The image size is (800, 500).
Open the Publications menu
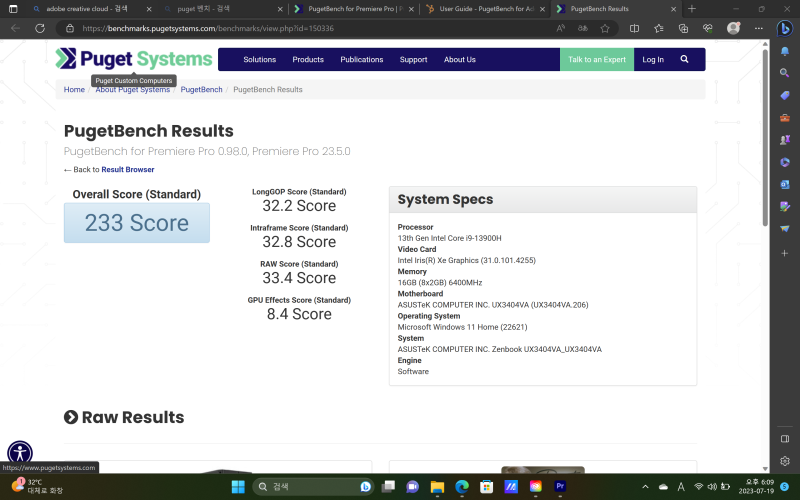362,59
